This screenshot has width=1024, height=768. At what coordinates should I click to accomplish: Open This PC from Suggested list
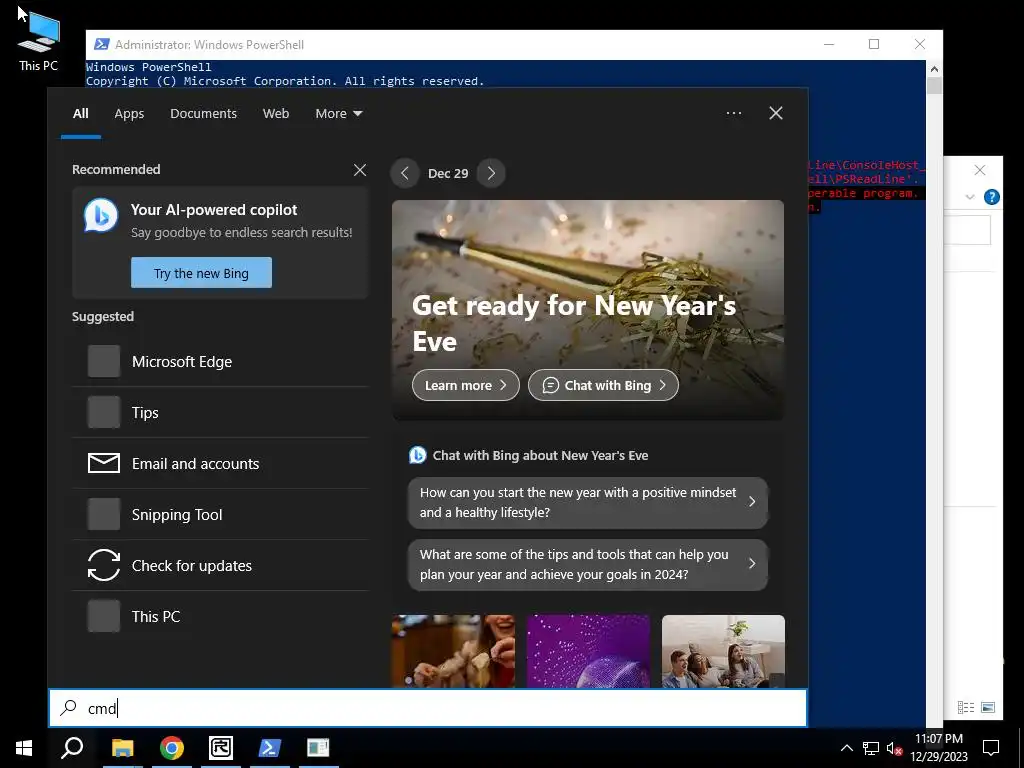[220, 616]
